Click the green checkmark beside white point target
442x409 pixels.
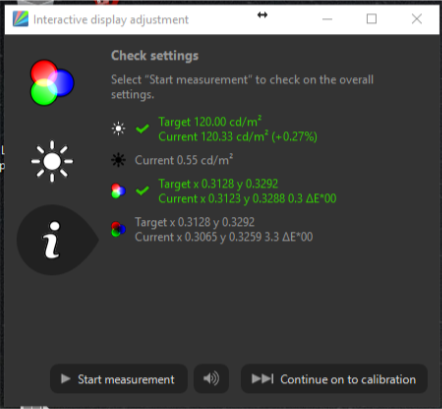coord(142,191)
